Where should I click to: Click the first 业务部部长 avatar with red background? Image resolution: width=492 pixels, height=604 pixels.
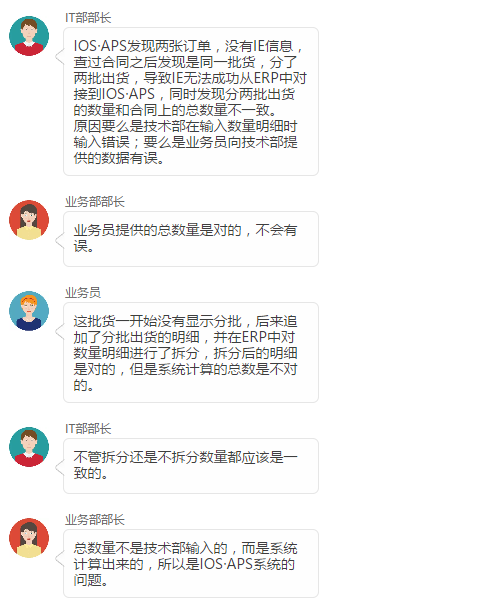(29, 220)
